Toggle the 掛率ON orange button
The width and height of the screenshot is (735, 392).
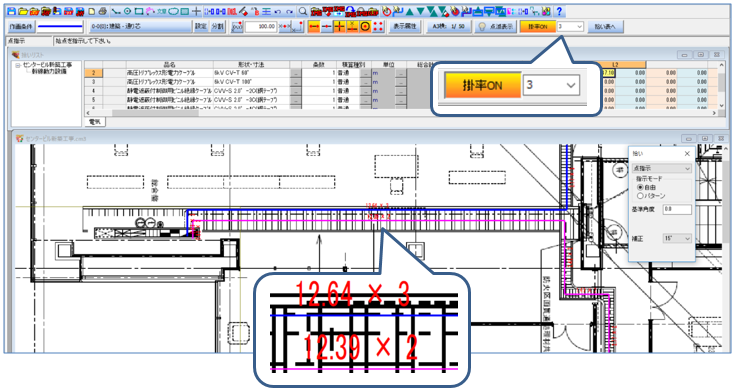click(538, 27)
